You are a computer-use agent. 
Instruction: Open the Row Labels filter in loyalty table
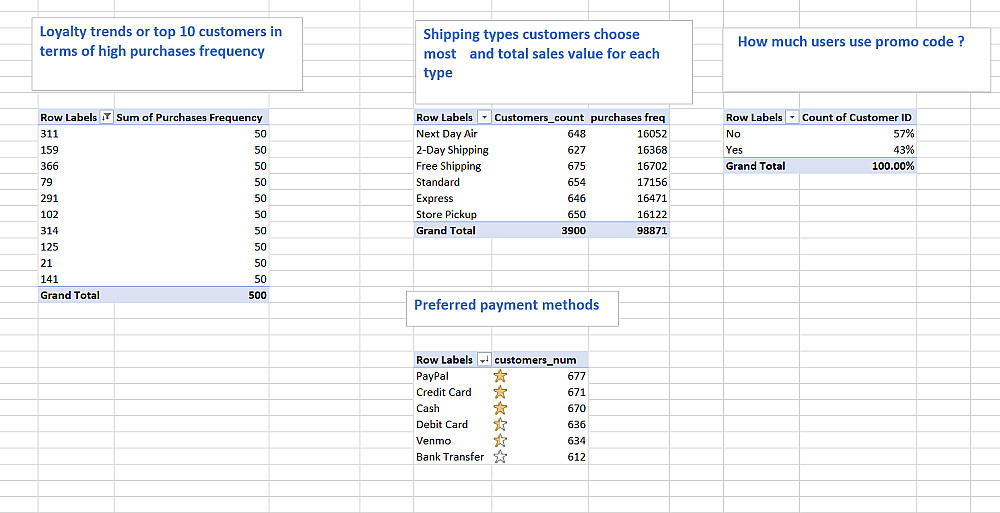[107, 118]
